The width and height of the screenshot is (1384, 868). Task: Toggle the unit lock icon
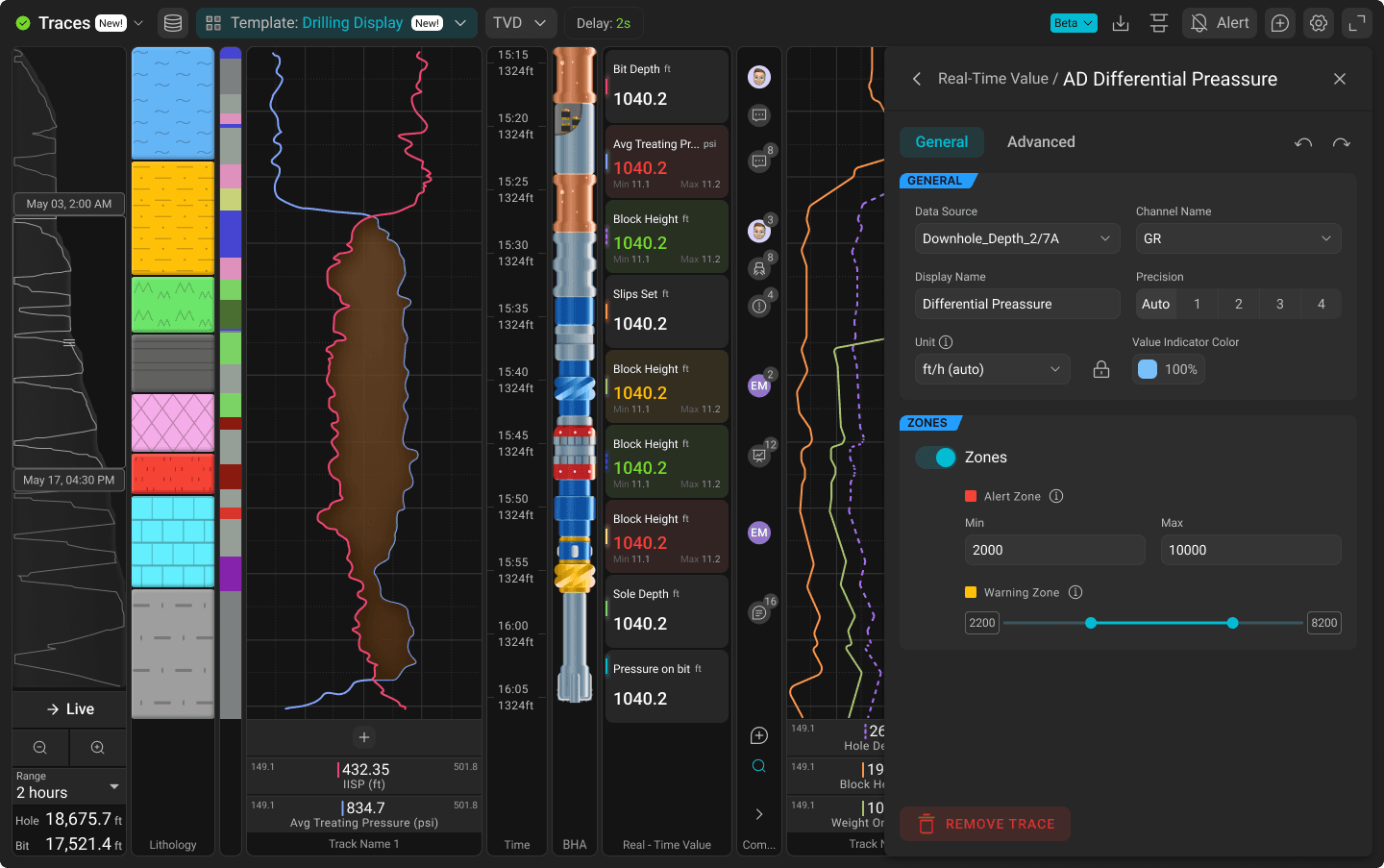[1101, 369]
